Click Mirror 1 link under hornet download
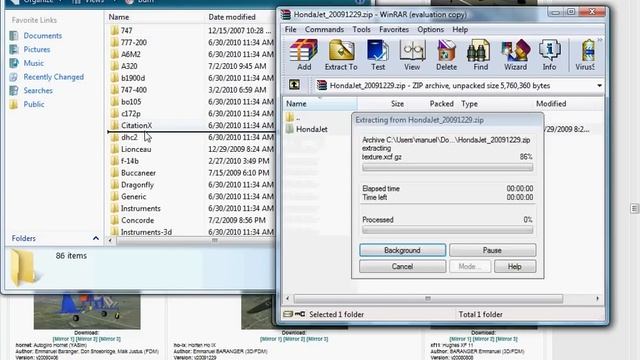Viewport: 640px width, 360px height. tap(63, 339)
